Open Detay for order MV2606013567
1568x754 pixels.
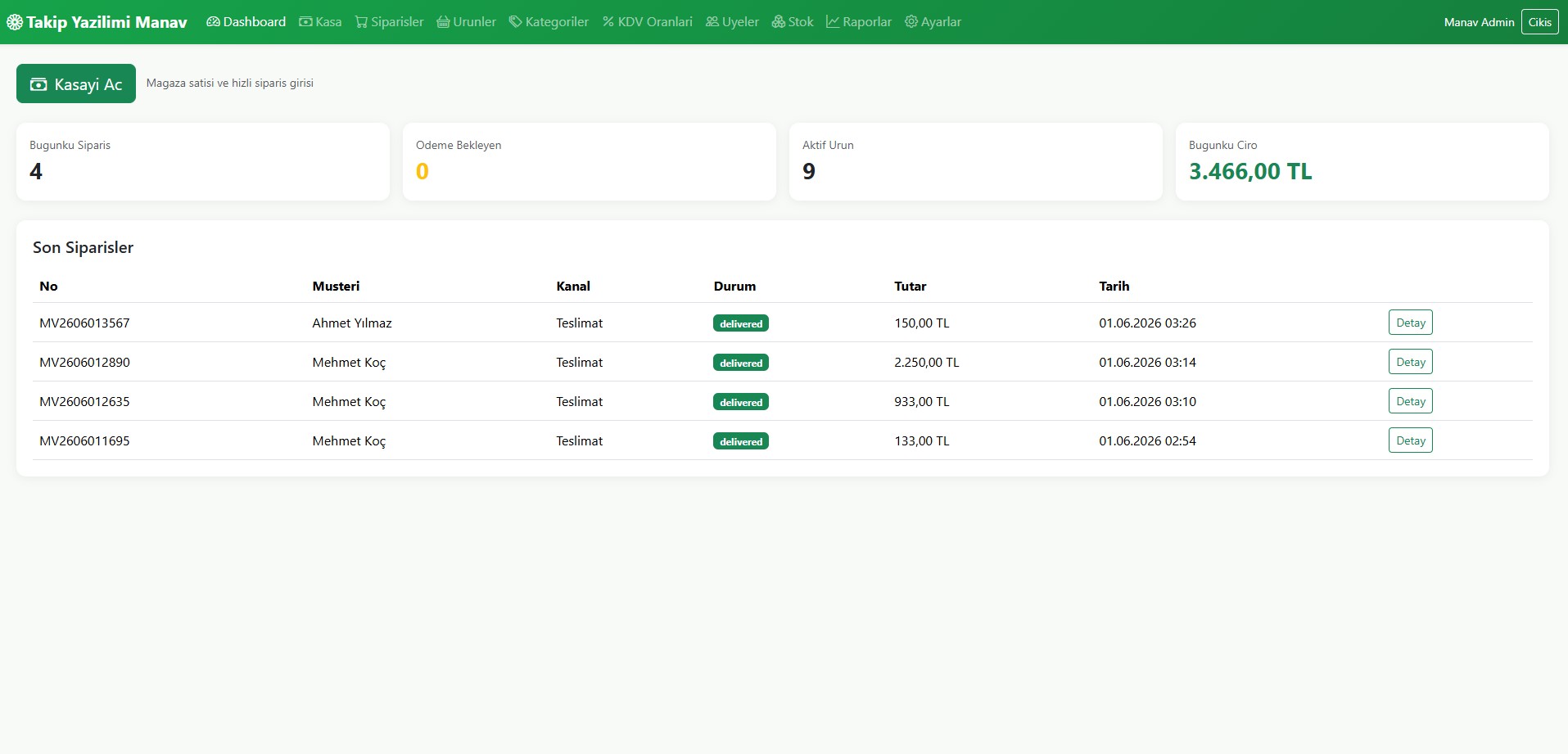1410,323
